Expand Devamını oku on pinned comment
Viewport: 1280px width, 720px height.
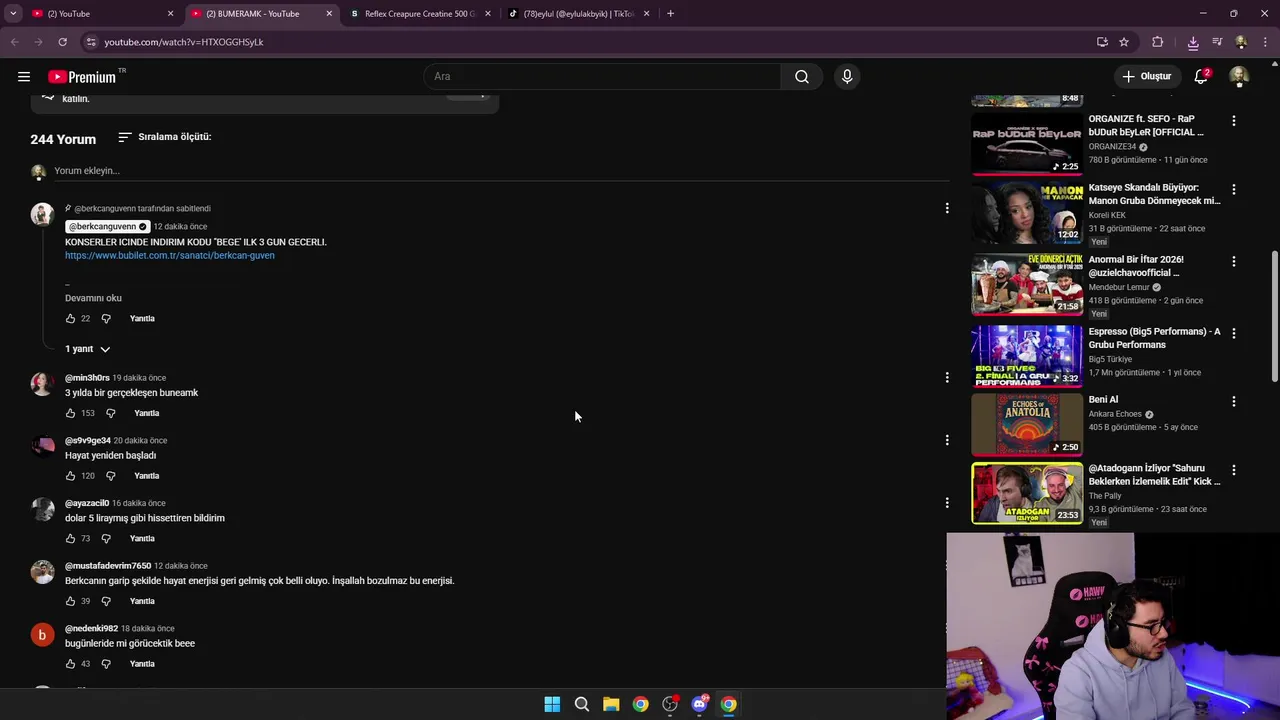click(93, 298)
